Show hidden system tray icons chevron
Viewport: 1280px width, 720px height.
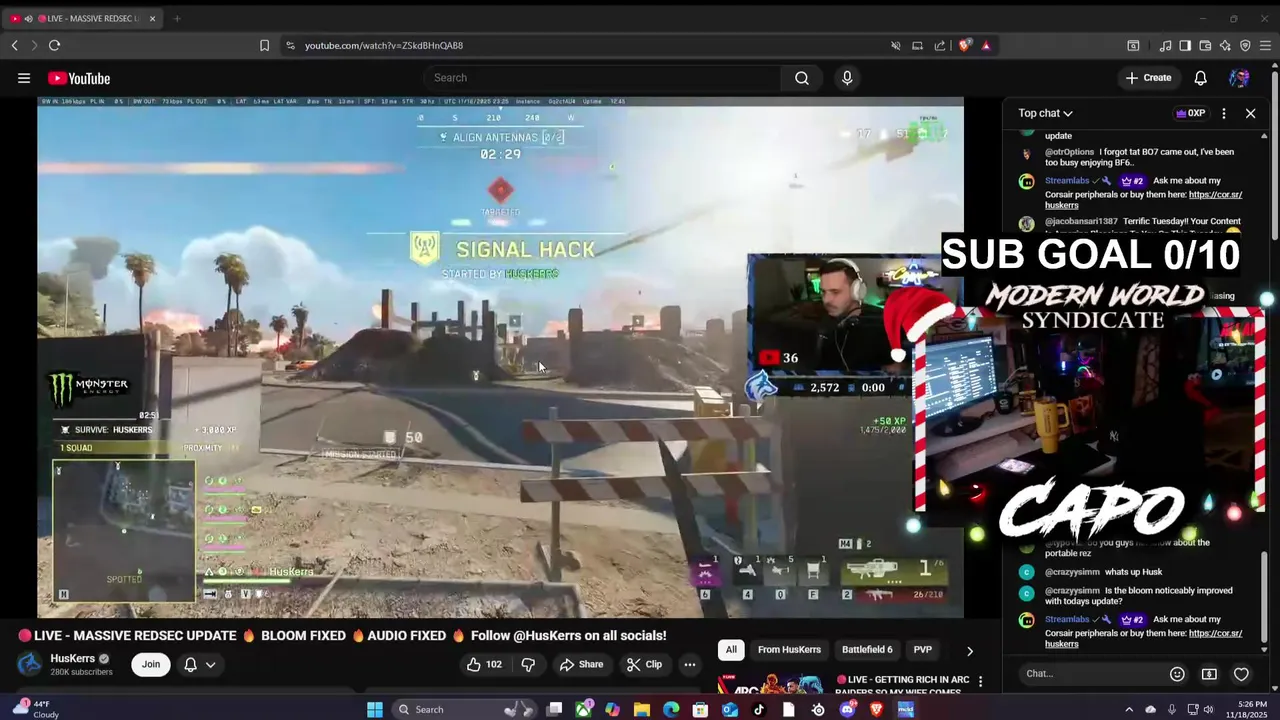pos(1130,710)
